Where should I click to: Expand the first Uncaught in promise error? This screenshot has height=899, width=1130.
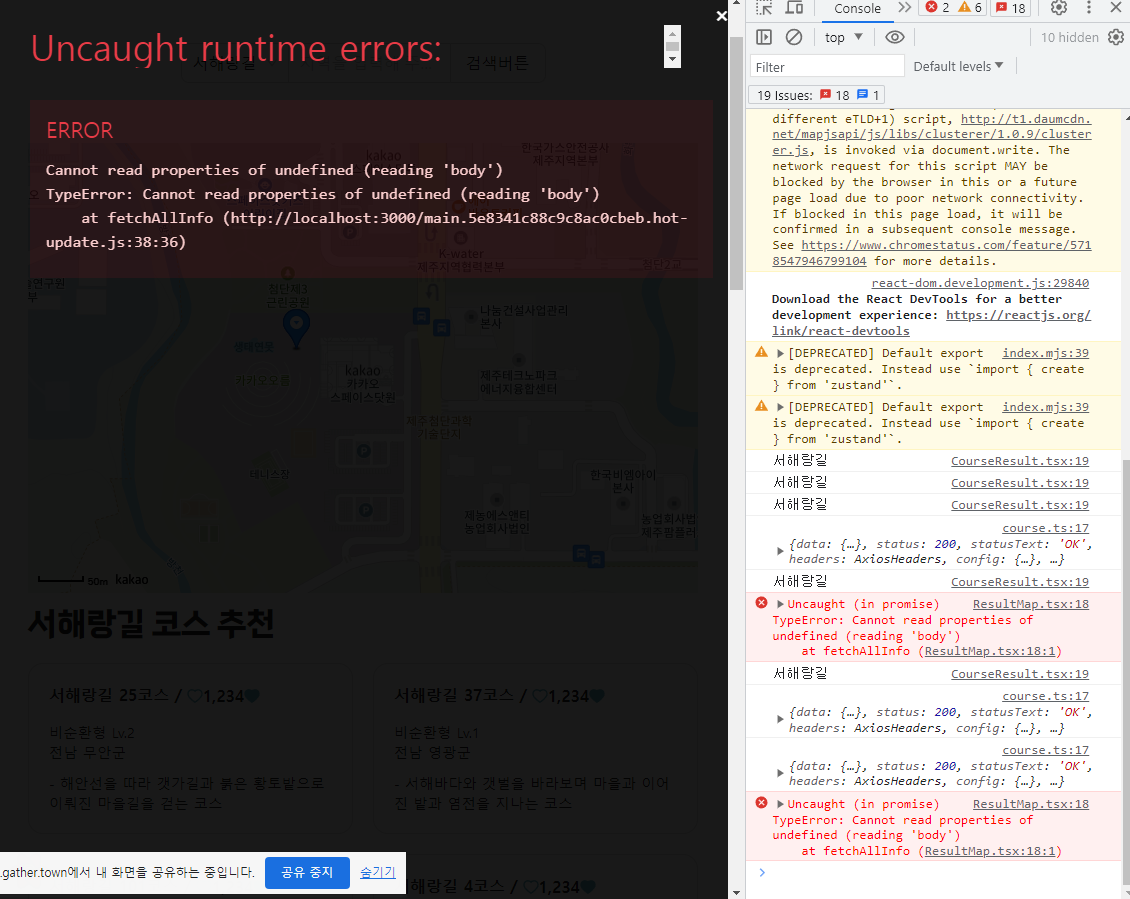click(x=780, y=604)
